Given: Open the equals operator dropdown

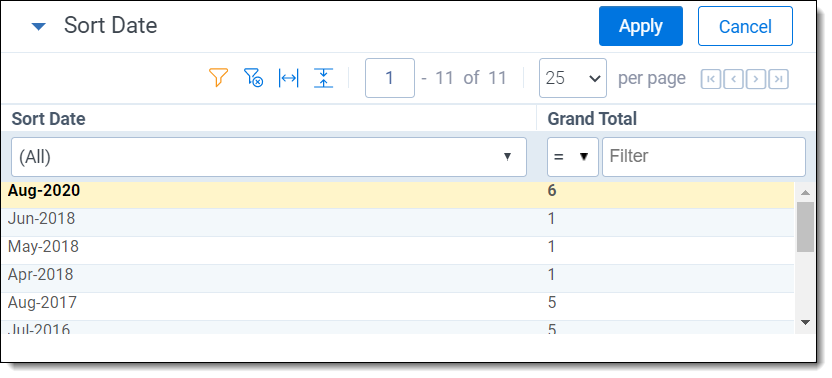Looking at the screenshot, I should 573,157.
